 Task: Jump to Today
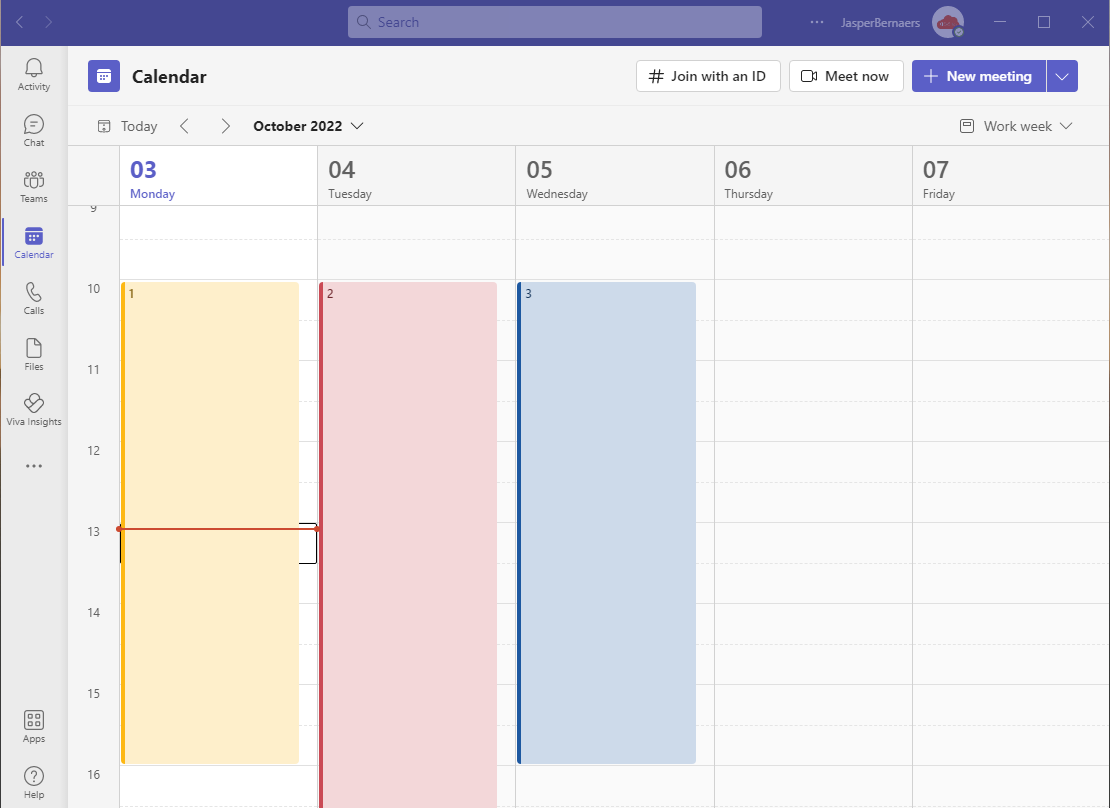point(127,126)
